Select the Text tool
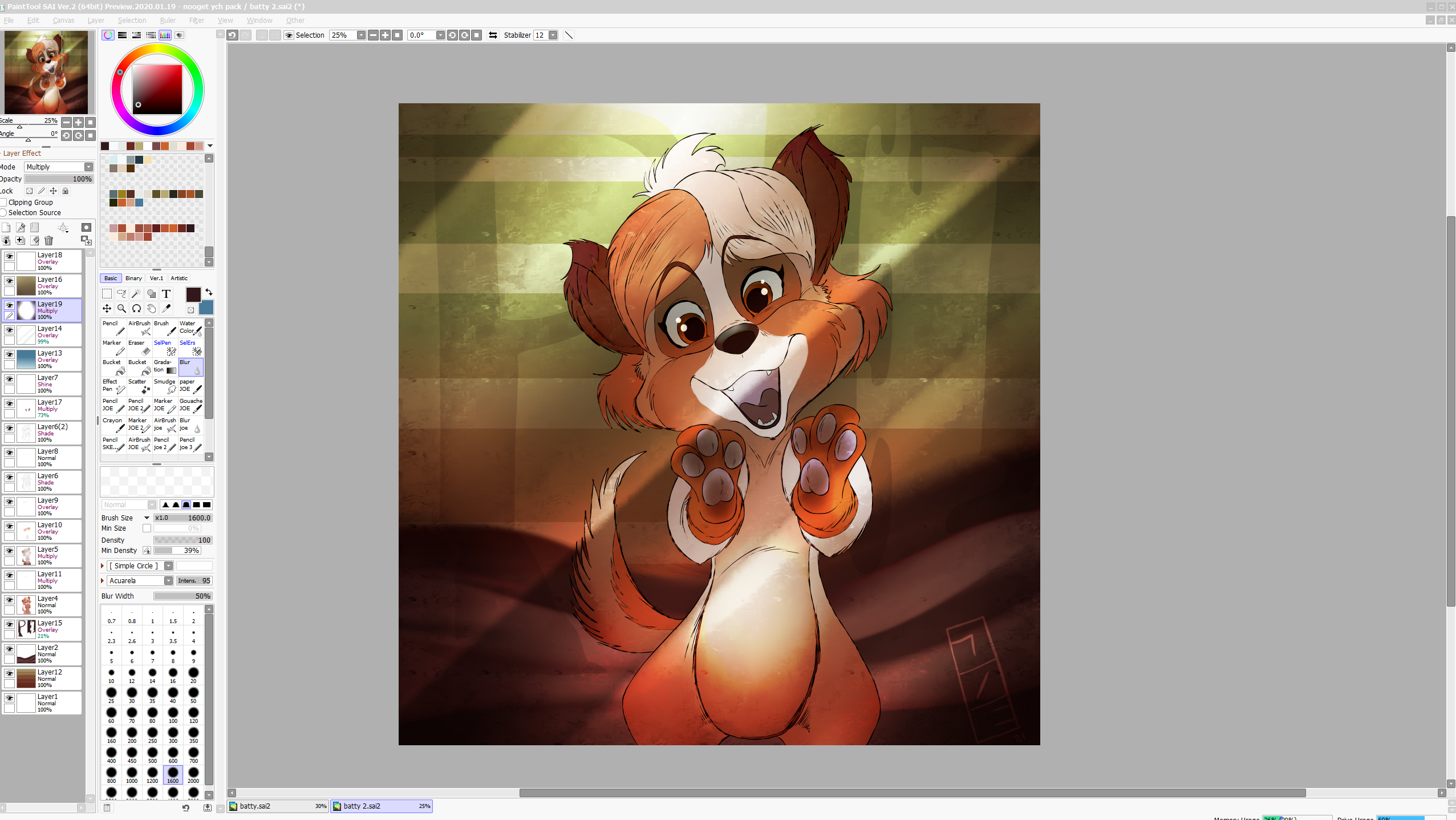Screen dimensions: 1456x820 pyautogui.click(x=166, y=294)
